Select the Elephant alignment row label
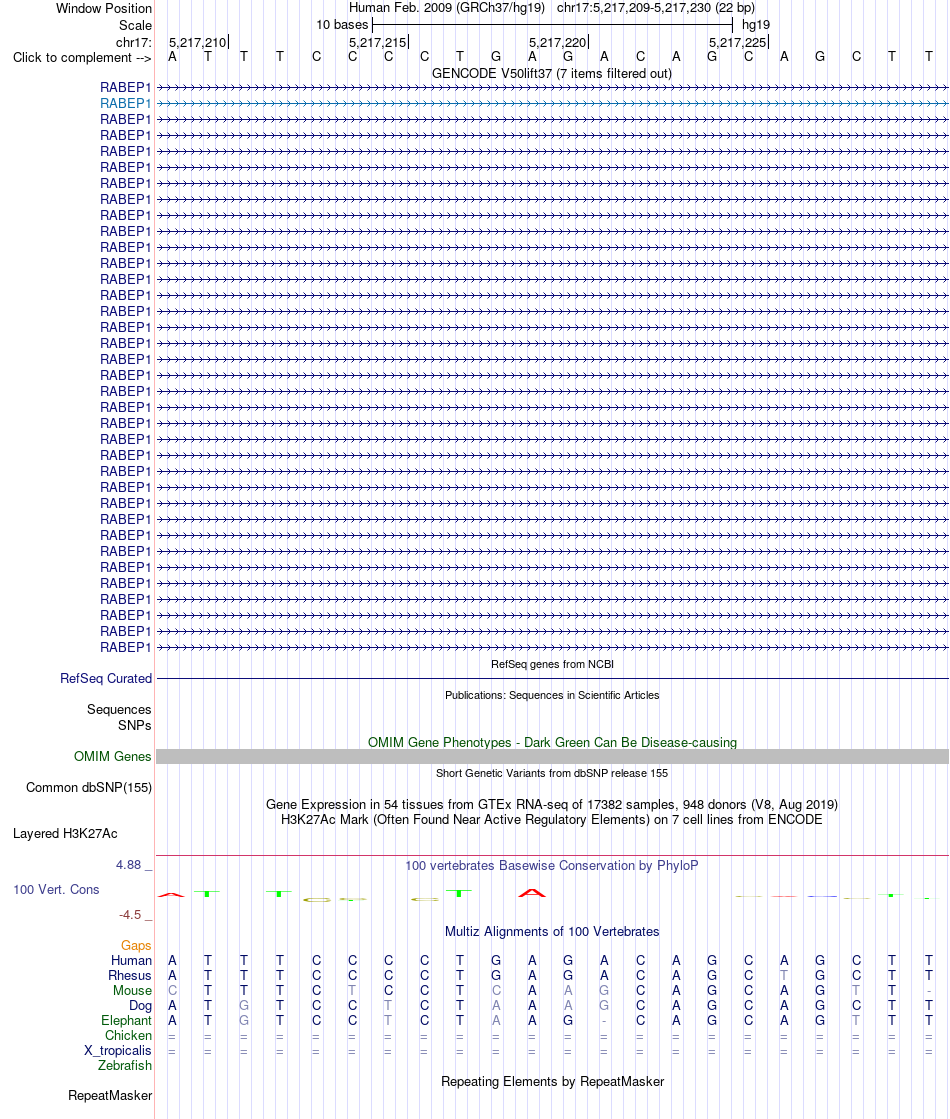Image resolution: width=950 pixels, height=1119 pixels. 126,1021
